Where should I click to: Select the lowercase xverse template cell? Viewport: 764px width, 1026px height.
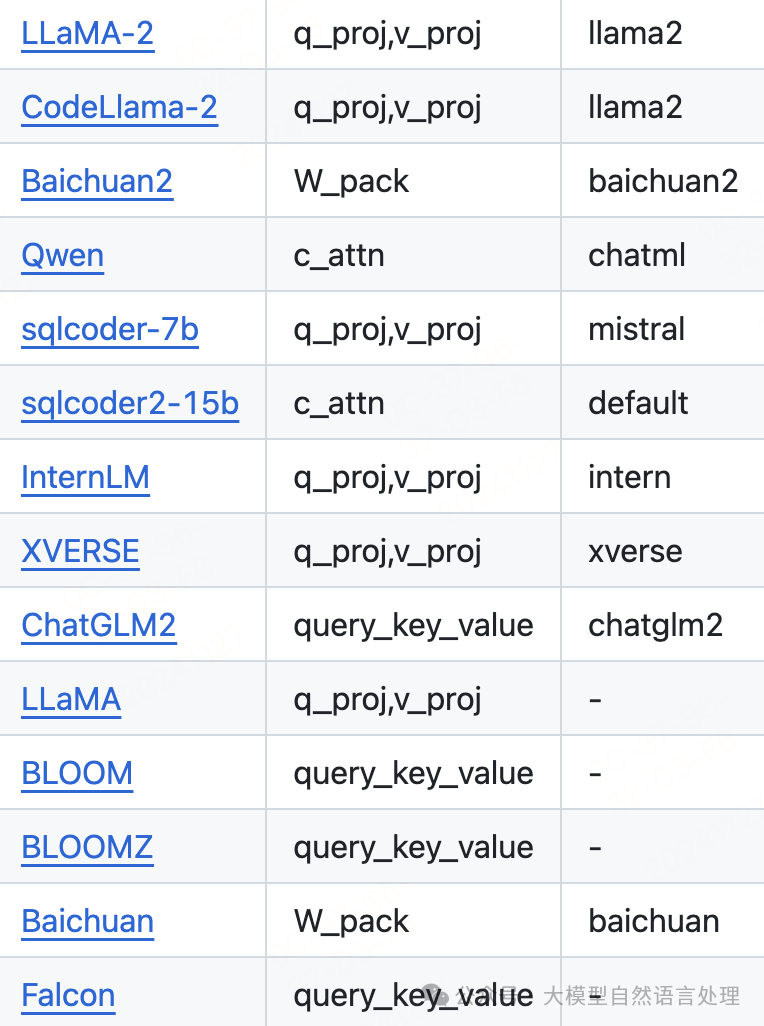pyautogui.click(x=635, y=552)
